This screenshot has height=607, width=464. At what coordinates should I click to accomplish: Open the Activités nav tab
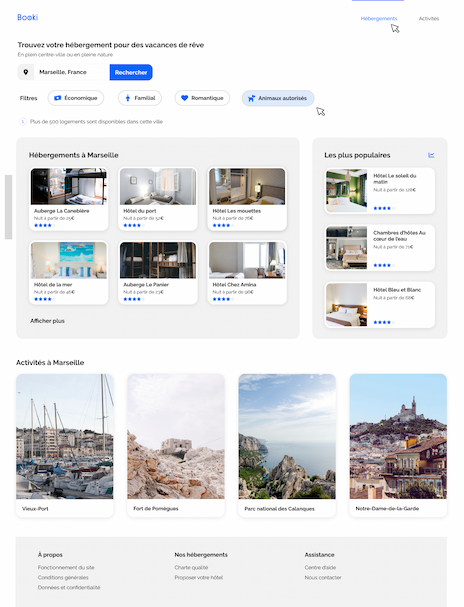click(429, 19)
